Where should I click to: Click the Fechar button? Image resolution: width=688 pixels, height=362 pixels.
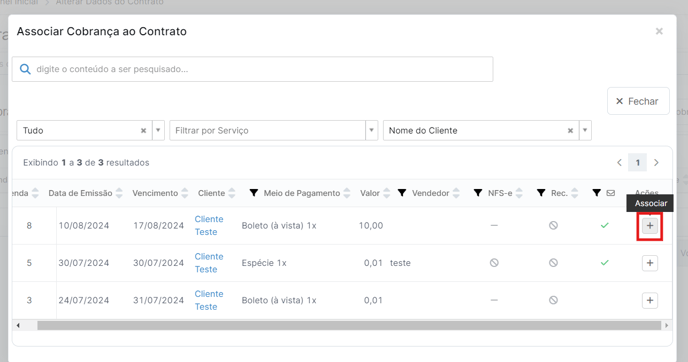pos(638,101)
